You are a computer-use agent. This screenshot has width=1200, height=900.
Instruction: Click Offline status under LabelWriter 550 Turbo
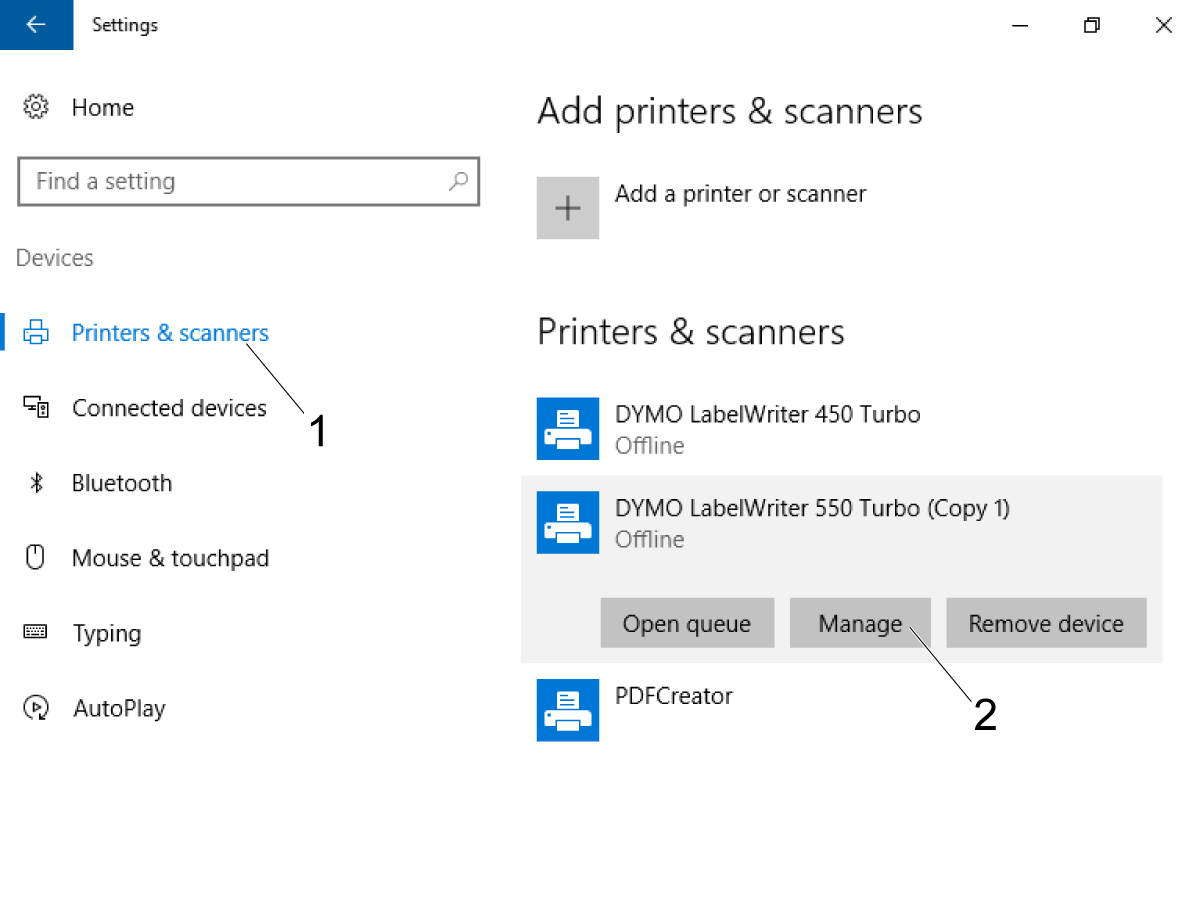click(650, 539)
